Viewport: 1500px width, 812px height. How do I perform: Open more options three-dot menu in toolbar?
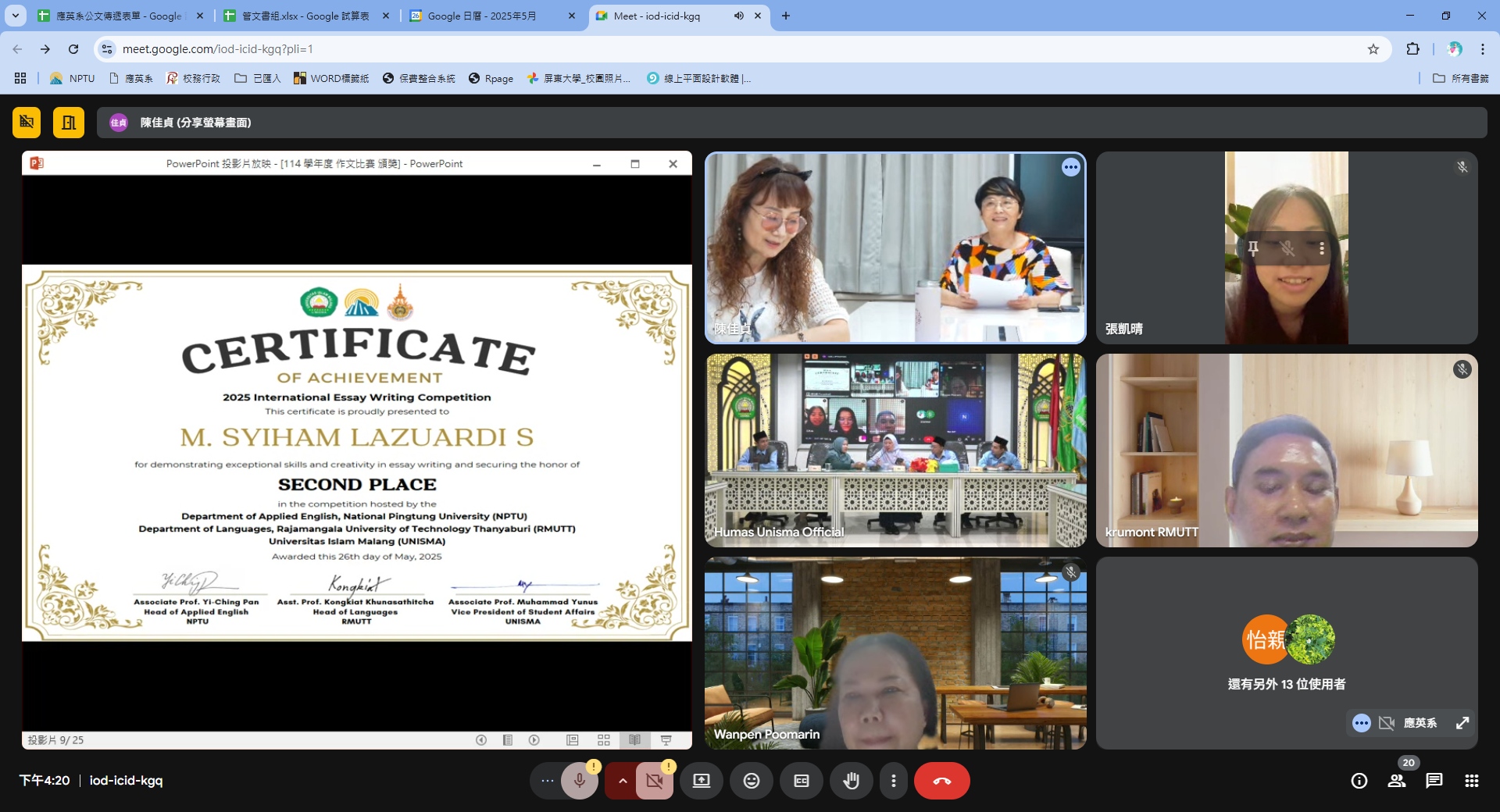pos(893,781)
